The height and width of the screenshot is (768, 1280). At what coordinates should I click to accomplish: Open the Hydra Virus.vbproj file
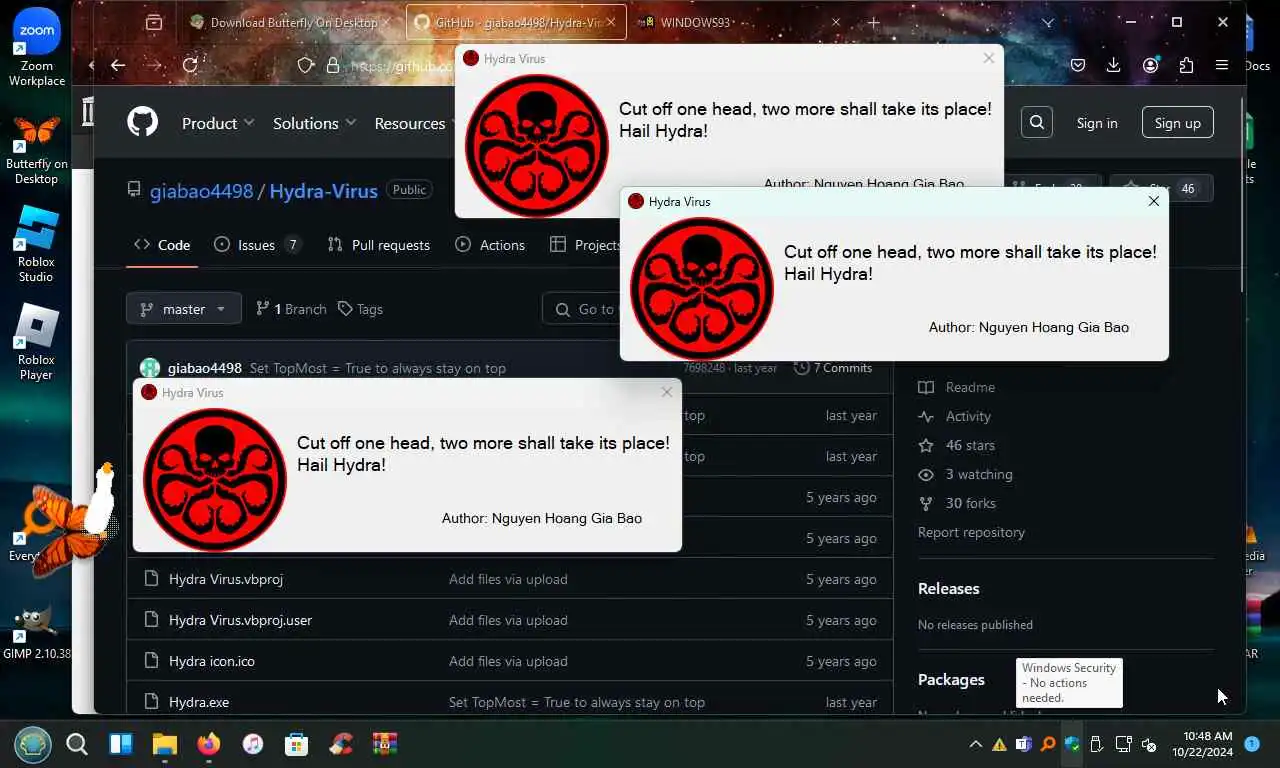pos(226,579)
